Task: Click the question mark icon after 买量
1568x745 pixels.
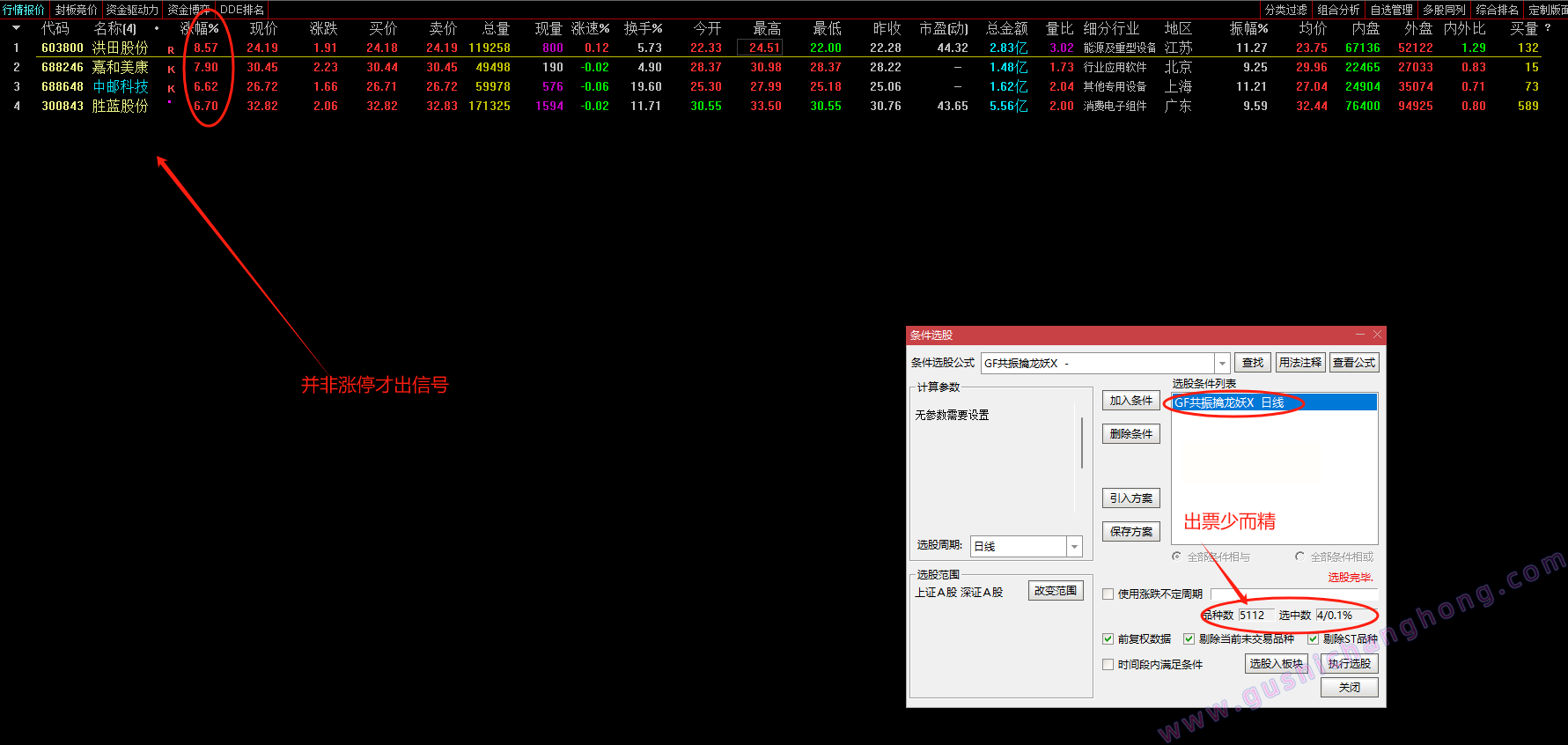Action: coord(1548,28)
